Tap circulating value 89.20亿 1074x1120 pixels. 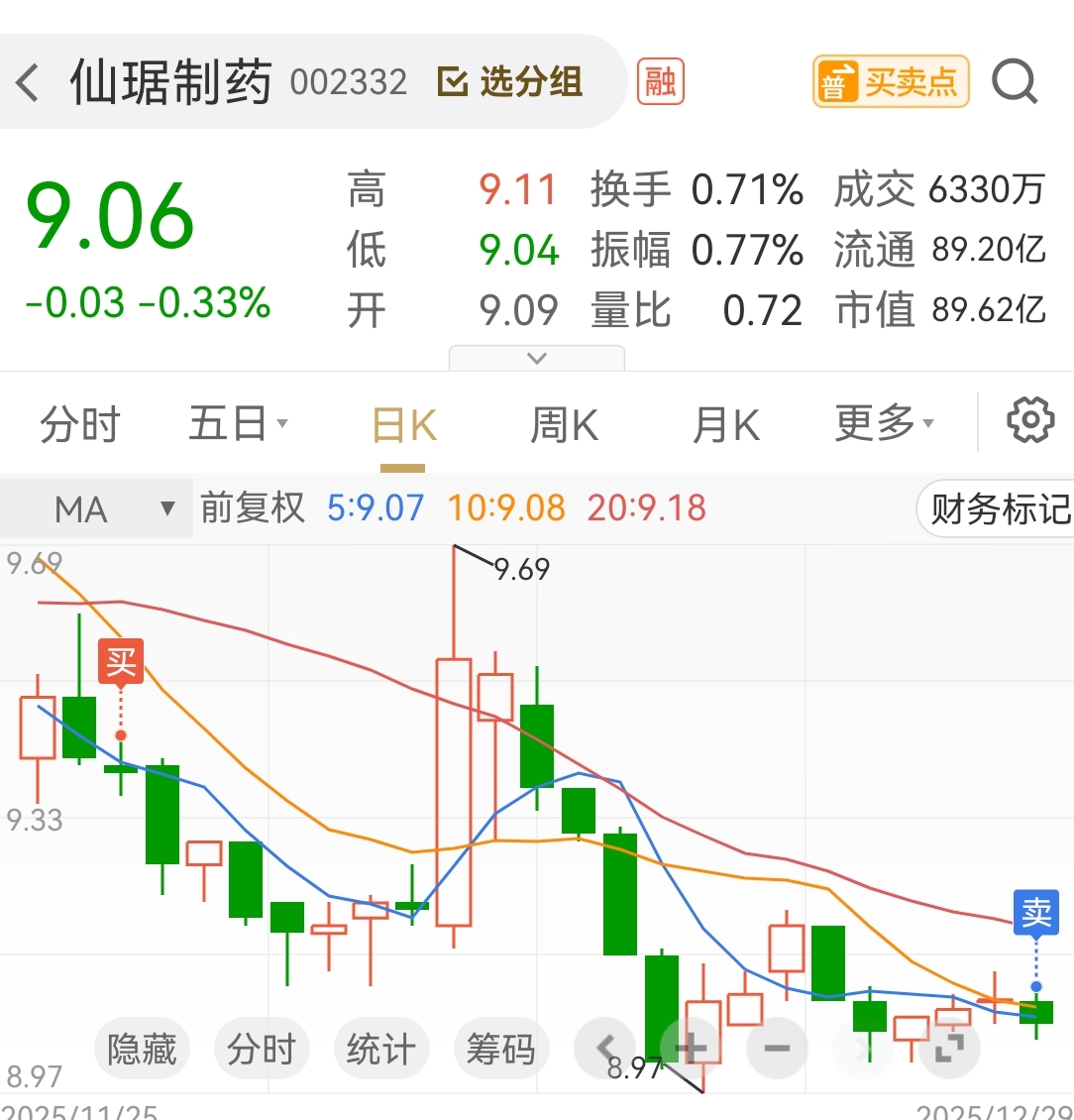[989, 250]
